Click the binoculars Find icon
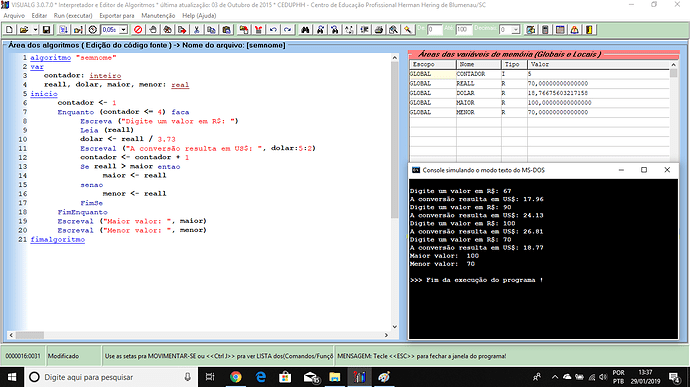This screenshot has width=690, height=387. tap(305, 29)
